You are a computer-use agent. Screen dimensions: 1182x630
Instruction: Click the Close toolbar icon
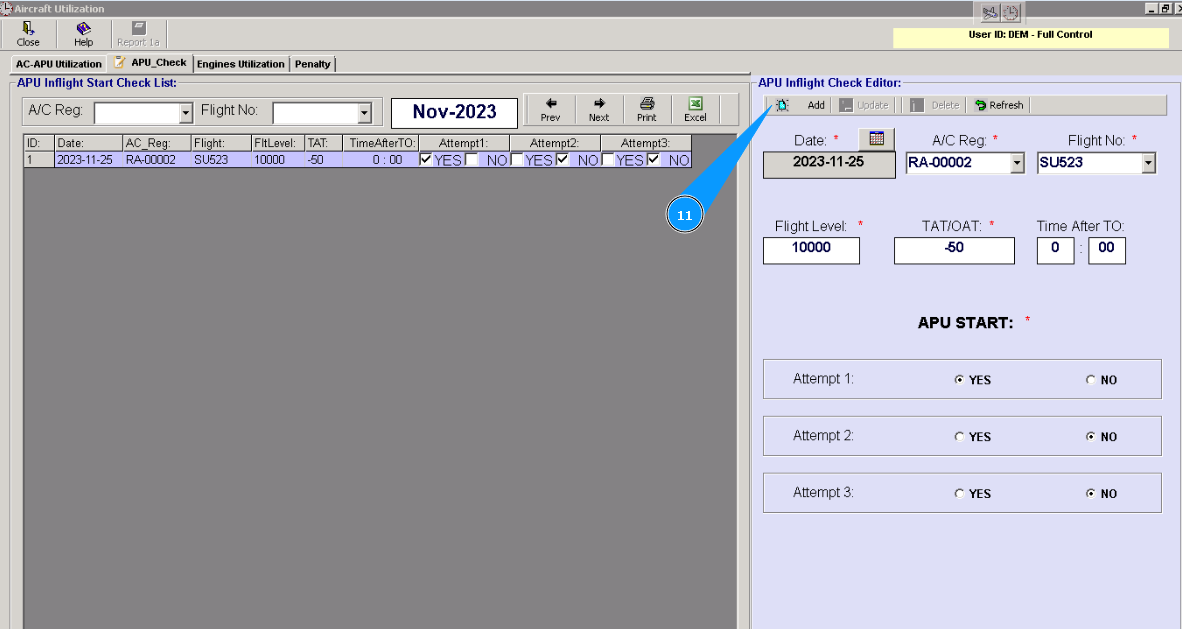28,34
